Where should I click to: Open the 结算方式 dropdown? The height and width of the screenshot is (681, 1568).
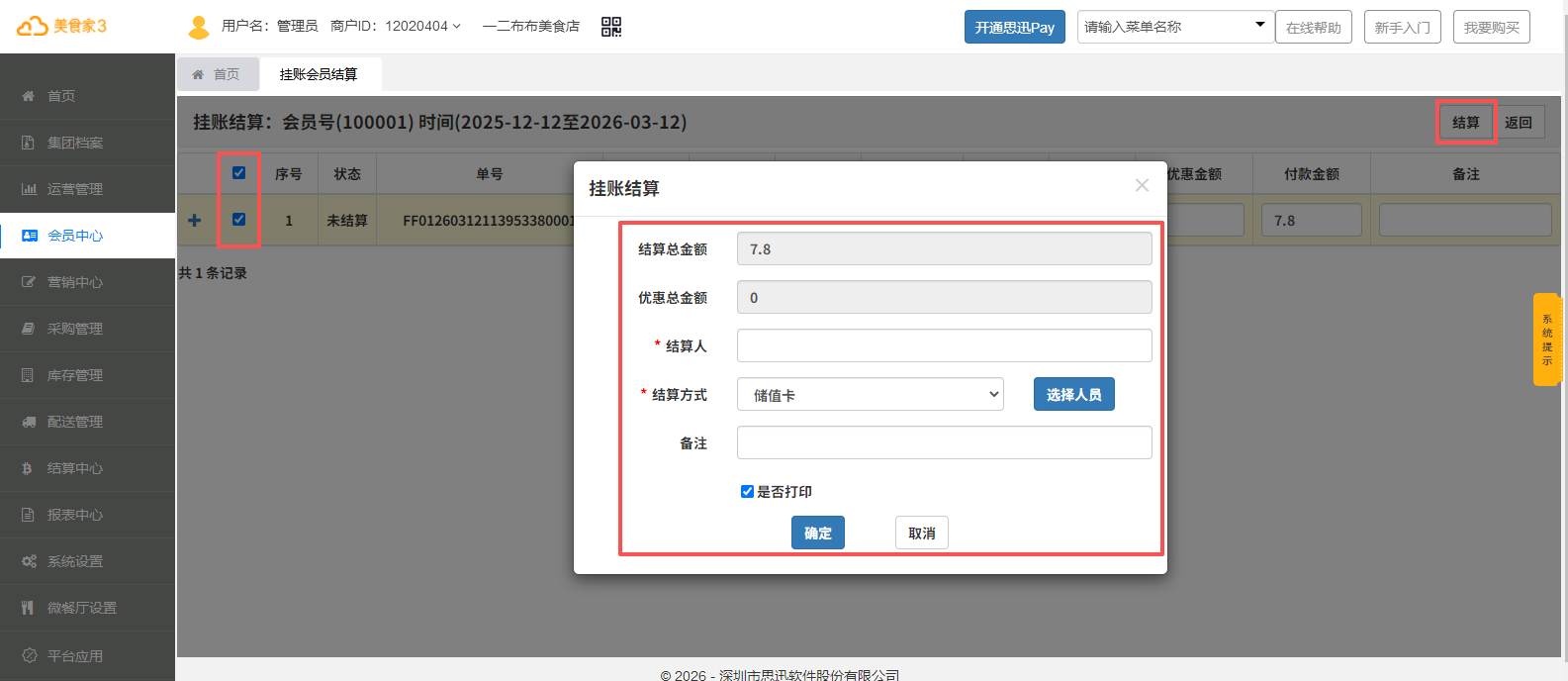[870, 395]
